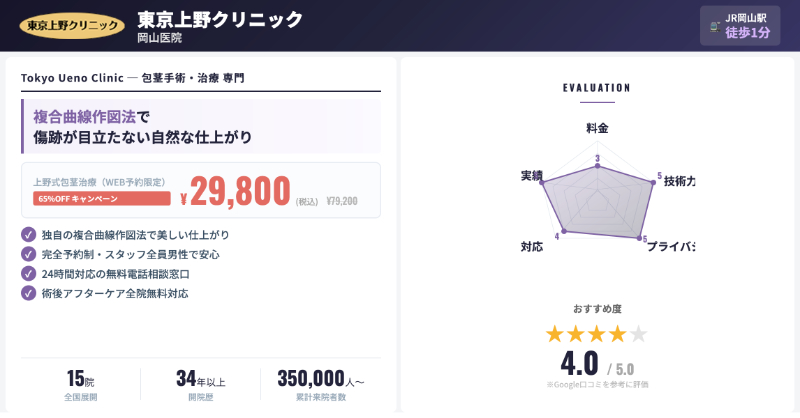This screenshot has height=418, width=800.
Task: Click the 東京上野クリニック gold logo badge
Action: [72, 24]
